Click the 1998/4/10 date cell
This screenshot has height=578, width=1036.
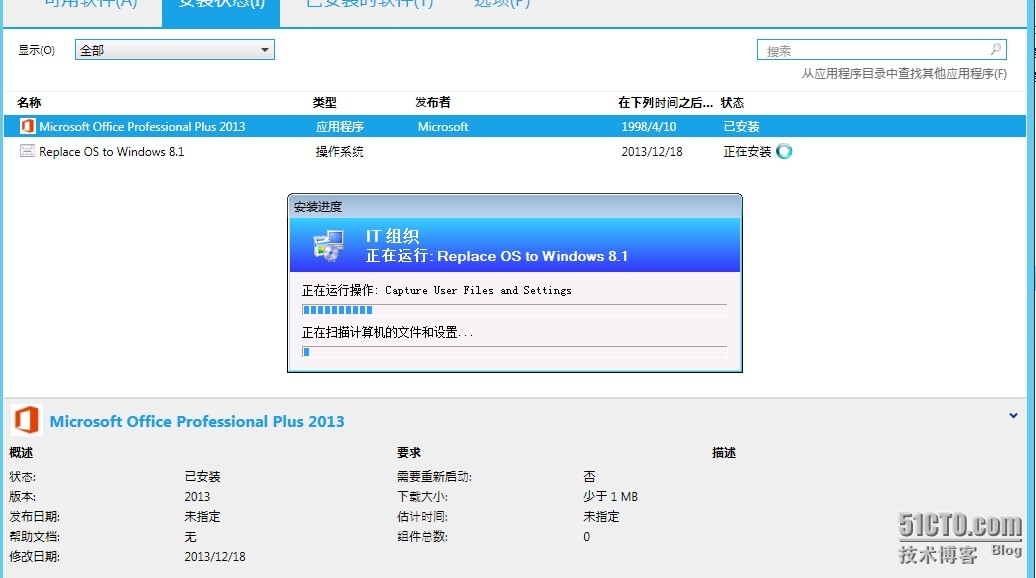pyautogui.click(x=648, y=126)
